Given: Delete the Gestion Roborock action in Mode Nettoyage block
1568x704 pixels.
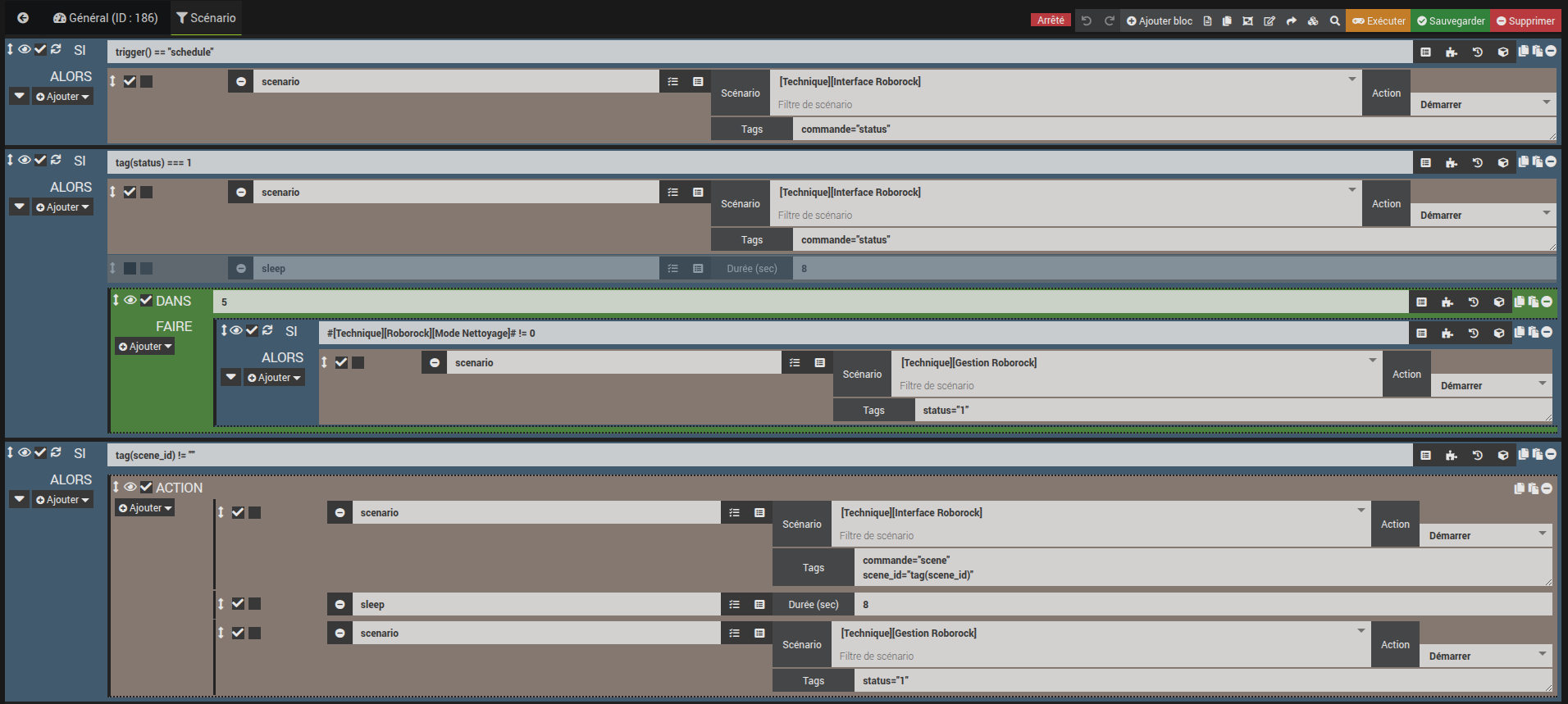Looking at the screenshot, I should pos(435,362).
